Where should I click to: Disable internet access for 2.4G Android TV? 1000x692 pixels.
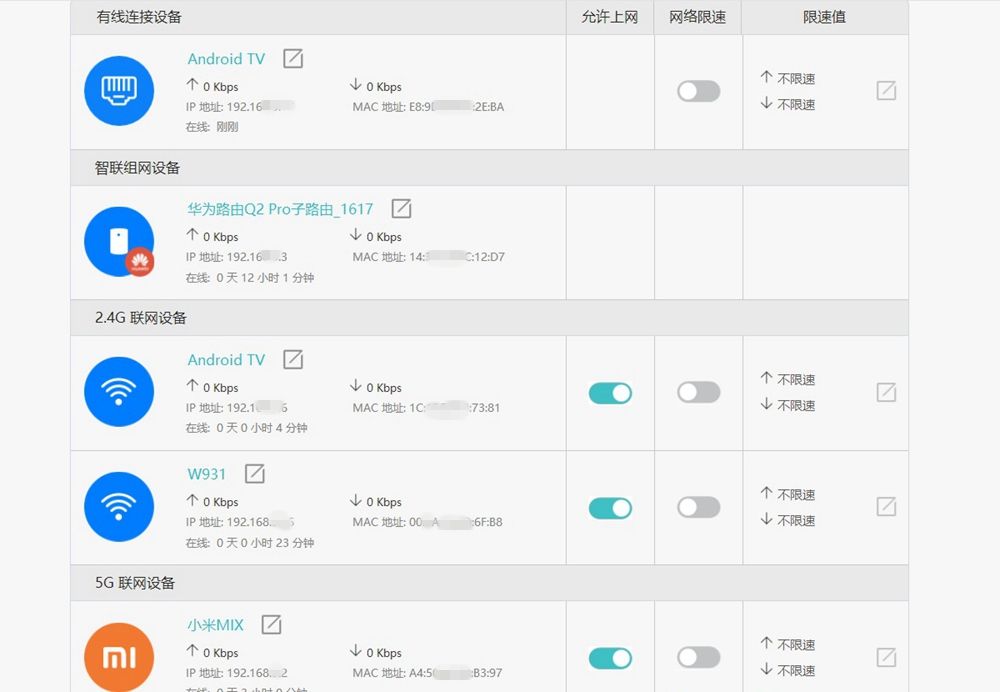coord(610,393)
